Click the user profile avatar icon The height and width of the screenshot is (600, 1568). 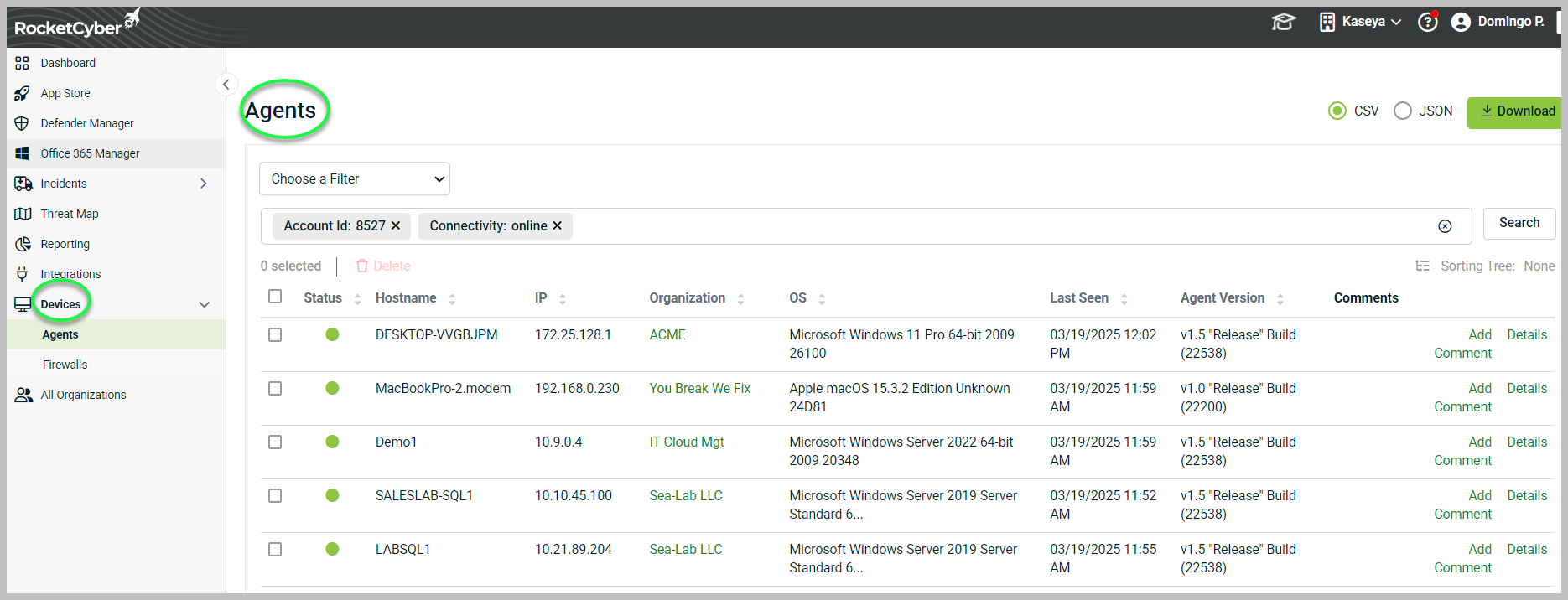1461,23
